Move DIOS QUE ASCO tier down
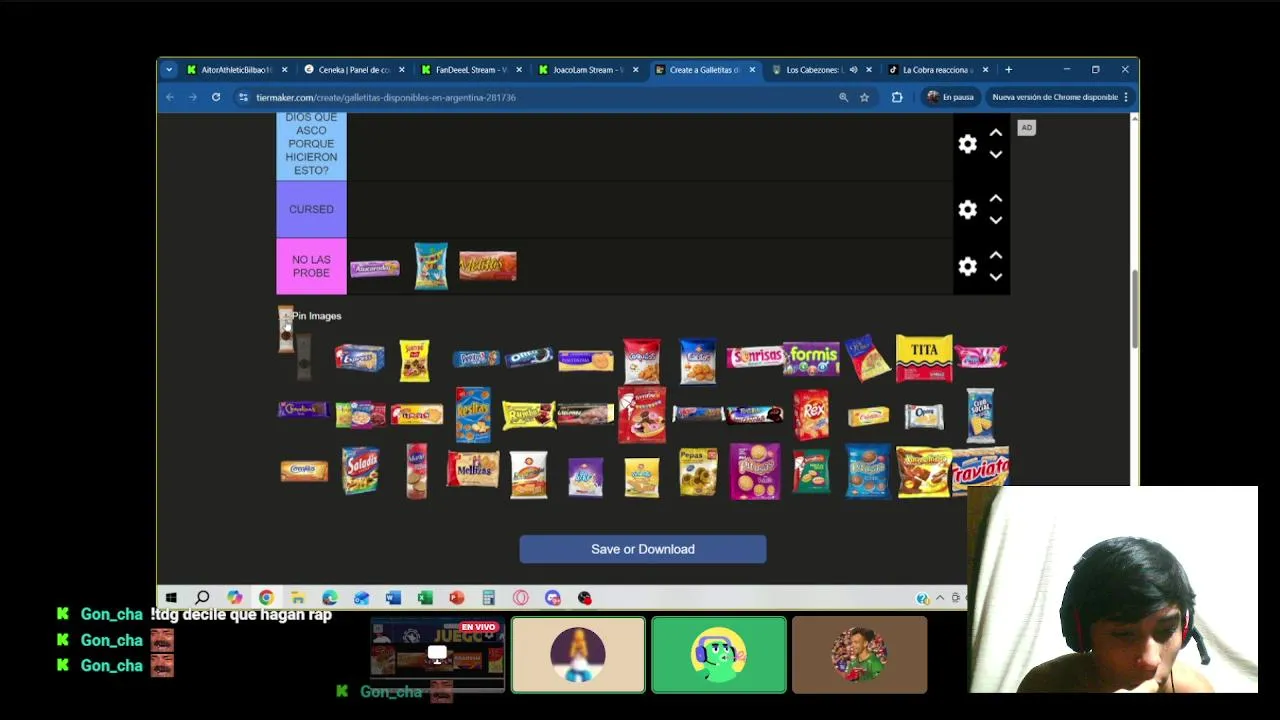 (x=995, y=154)
